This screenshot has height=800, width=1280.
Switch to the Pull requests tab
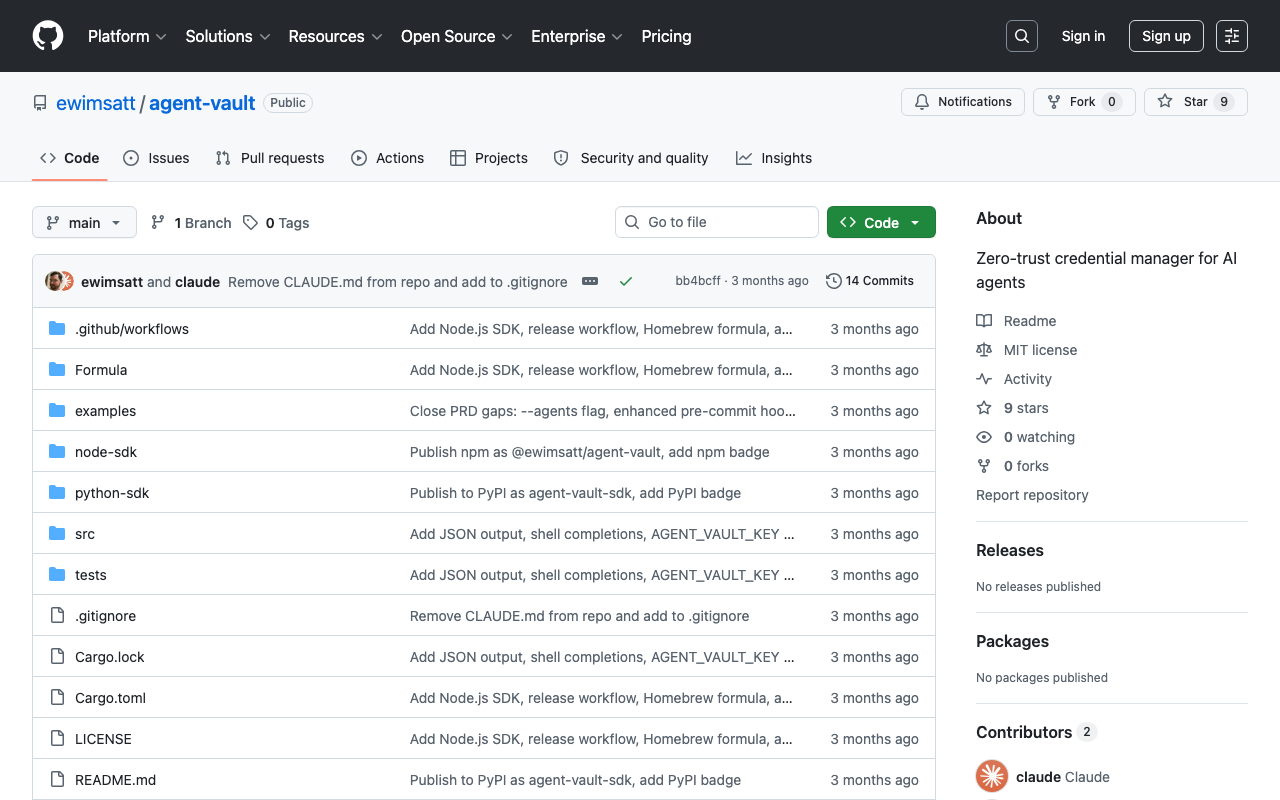[x=270, y=158]
